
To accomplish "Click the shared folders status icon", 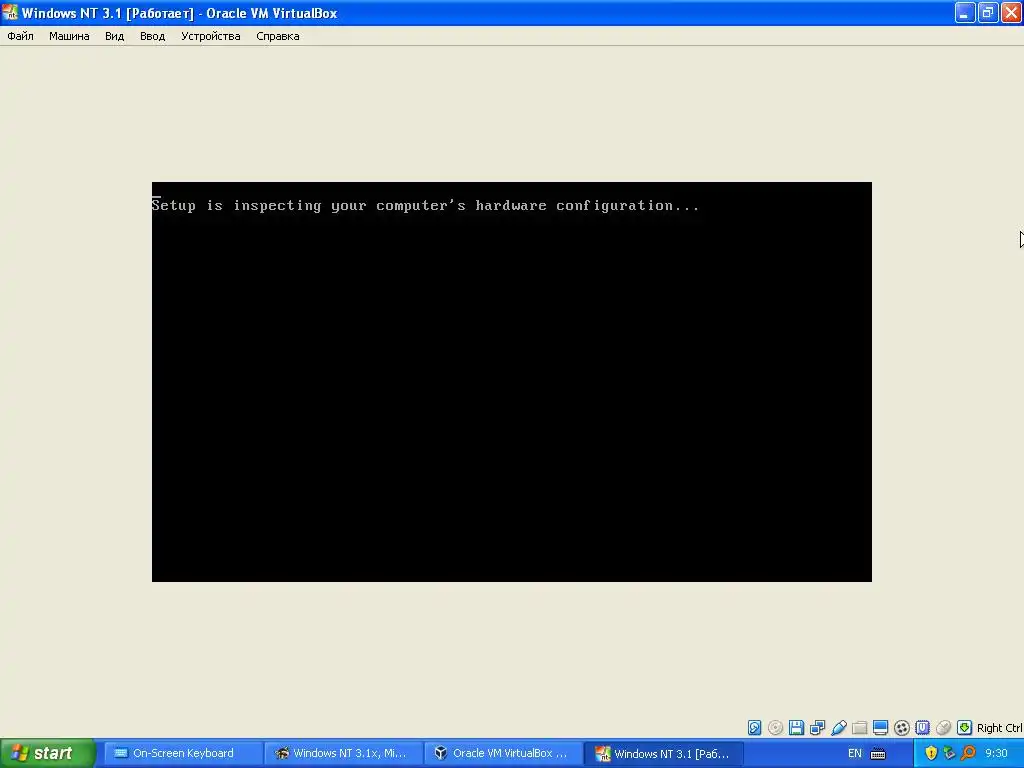I will tap(859, 728).
